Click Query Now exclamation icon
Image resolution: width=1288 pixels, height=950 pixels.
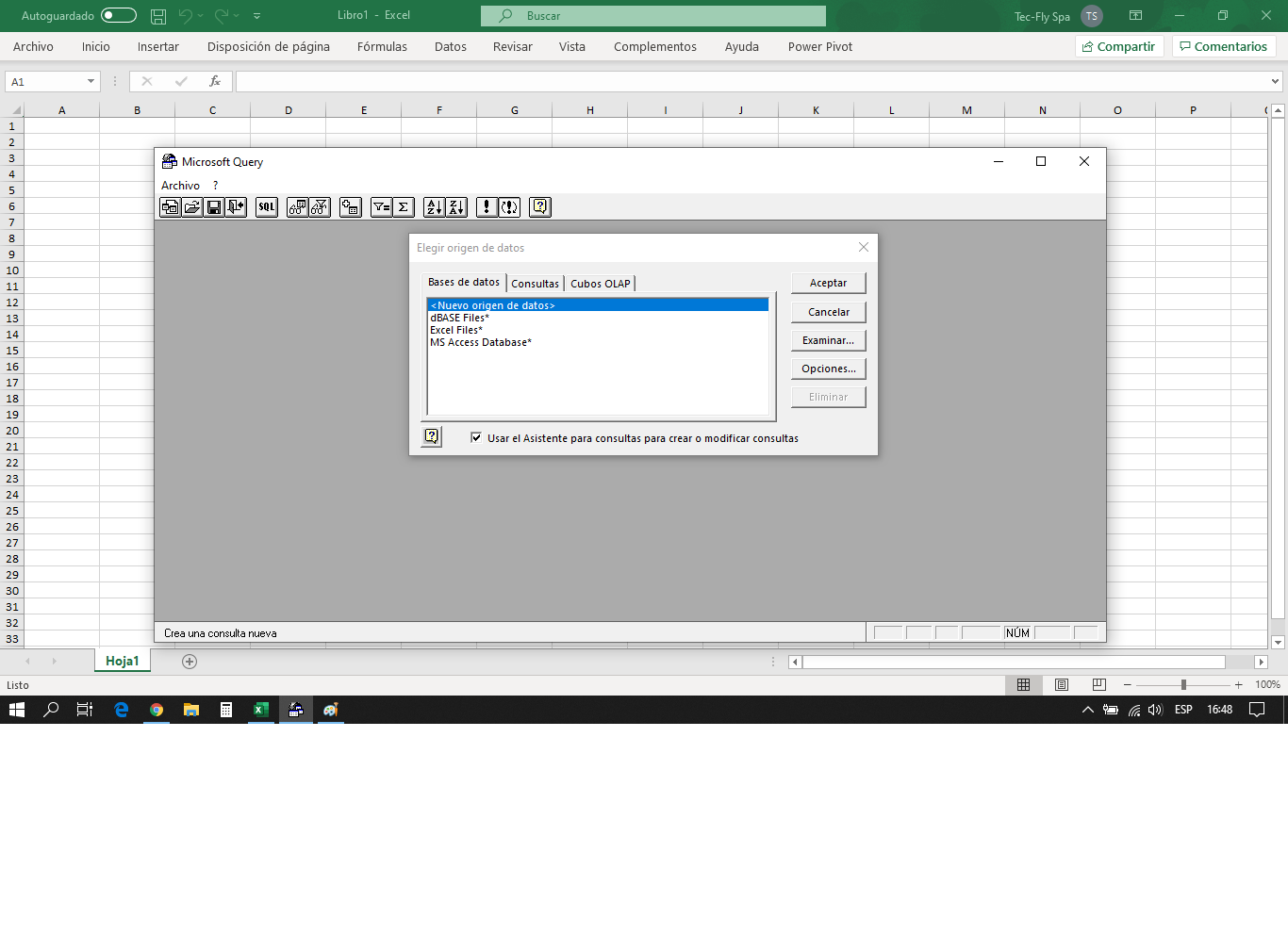point(487,207)
